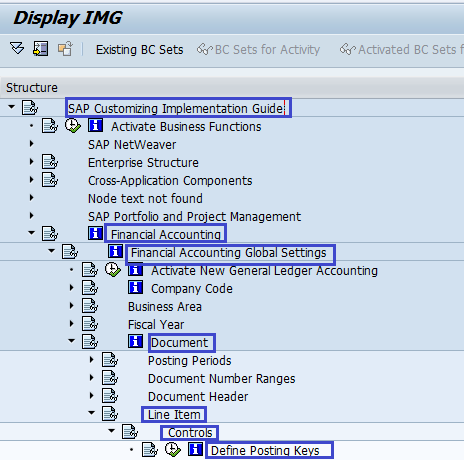Expand the Posting Periods node
Image resolution: width=464 pixels, height=460 pixels.
(x=91, y=360)
